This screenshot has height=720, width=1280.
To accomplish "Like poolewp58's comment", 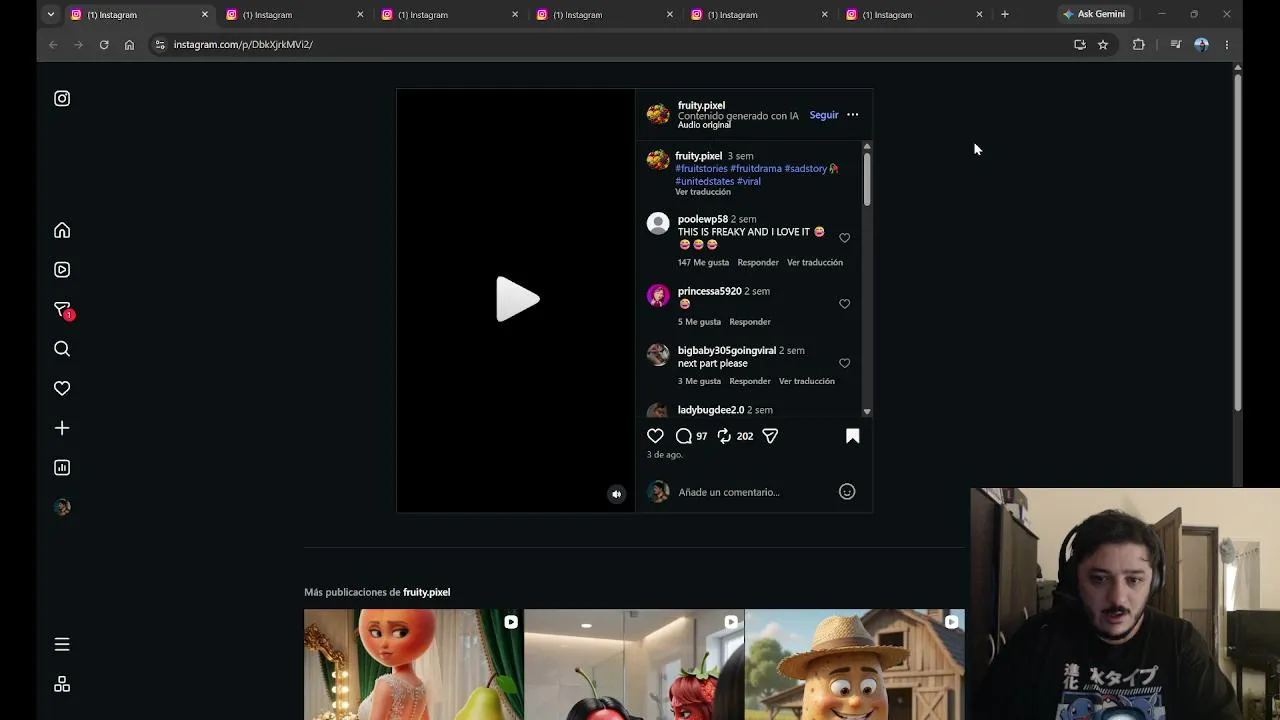I will 845,238.
